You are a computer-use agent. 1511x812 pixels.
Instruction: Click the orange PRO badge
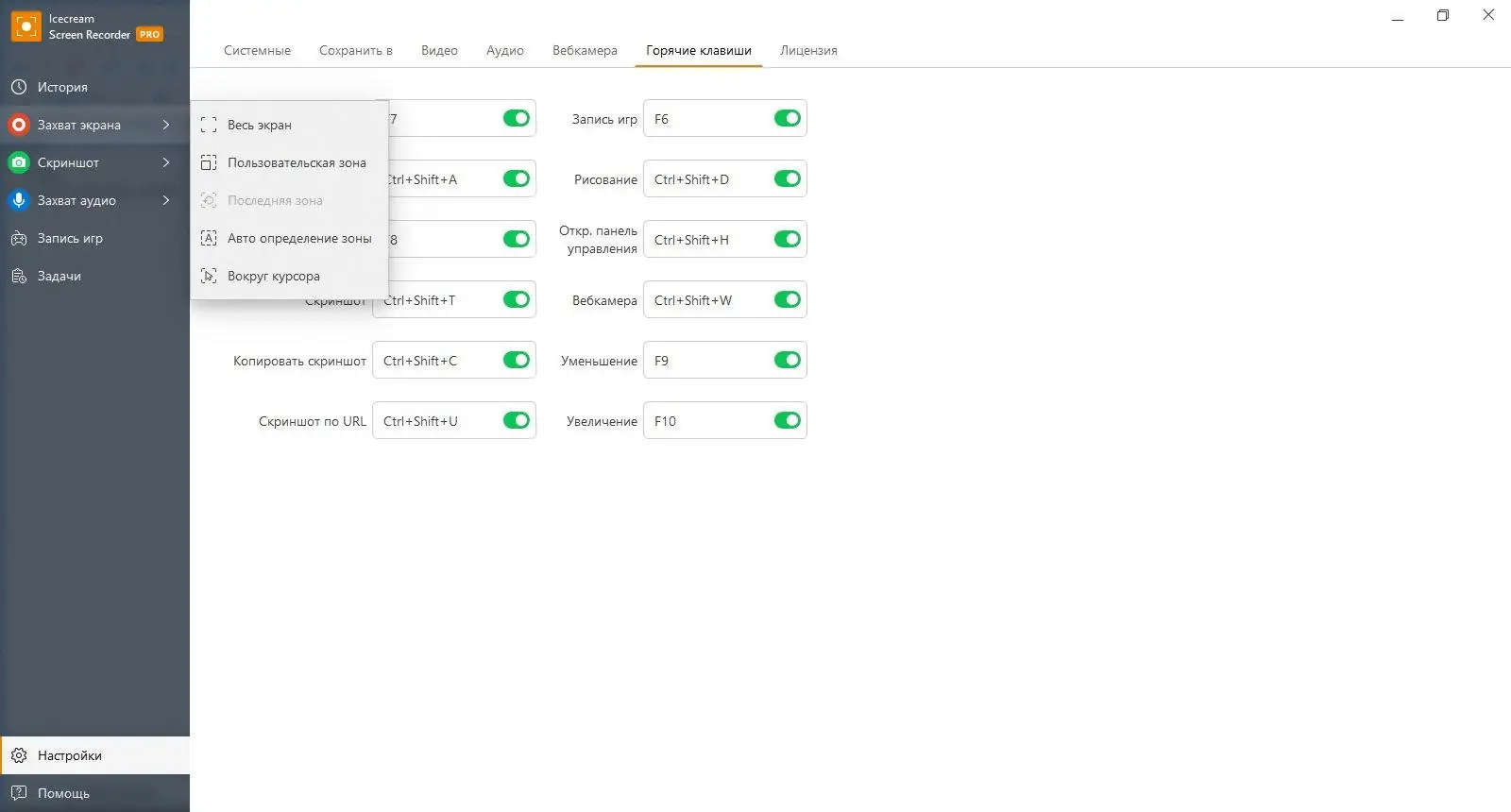click(149, 35)
